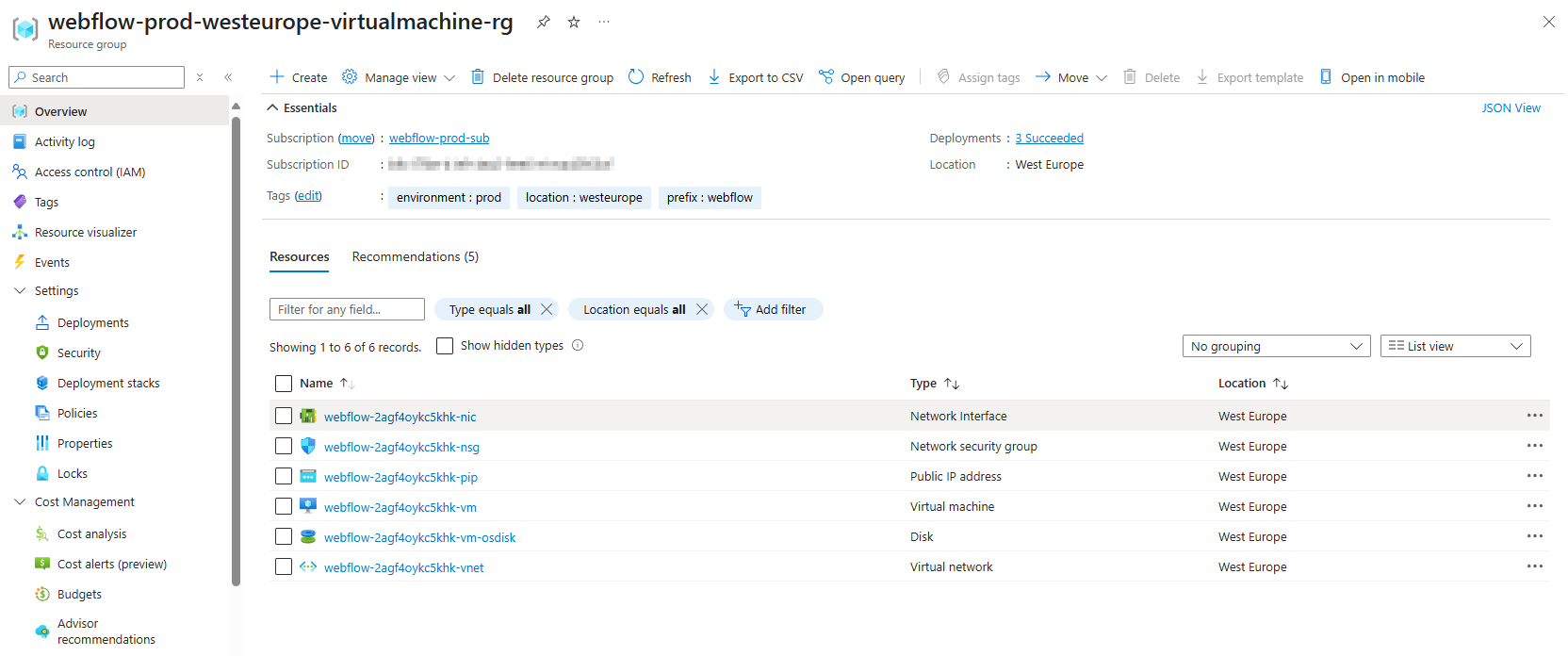
Task: Switch to the Resources tab
Action: (300, 256)
